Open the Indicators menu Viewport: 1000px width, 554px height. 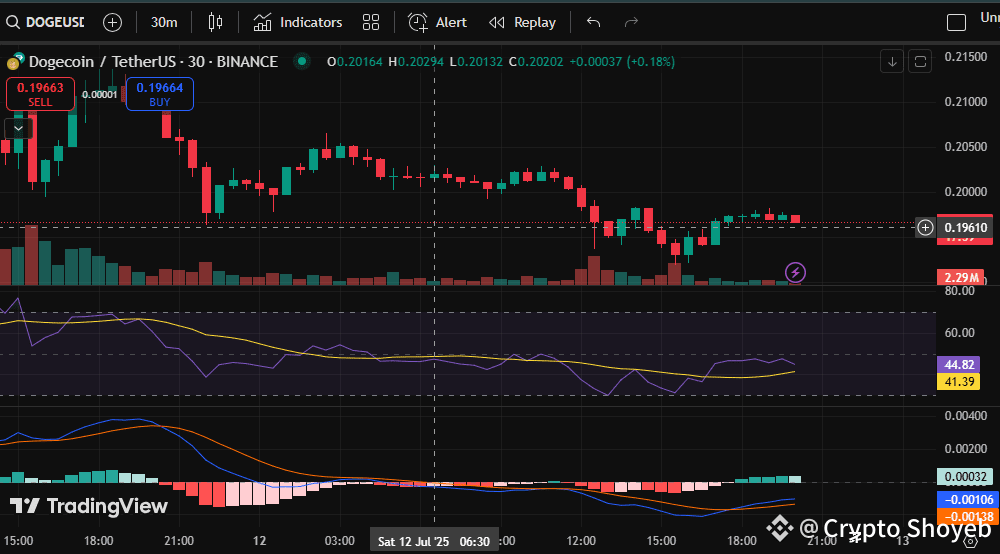pos(297,22)
